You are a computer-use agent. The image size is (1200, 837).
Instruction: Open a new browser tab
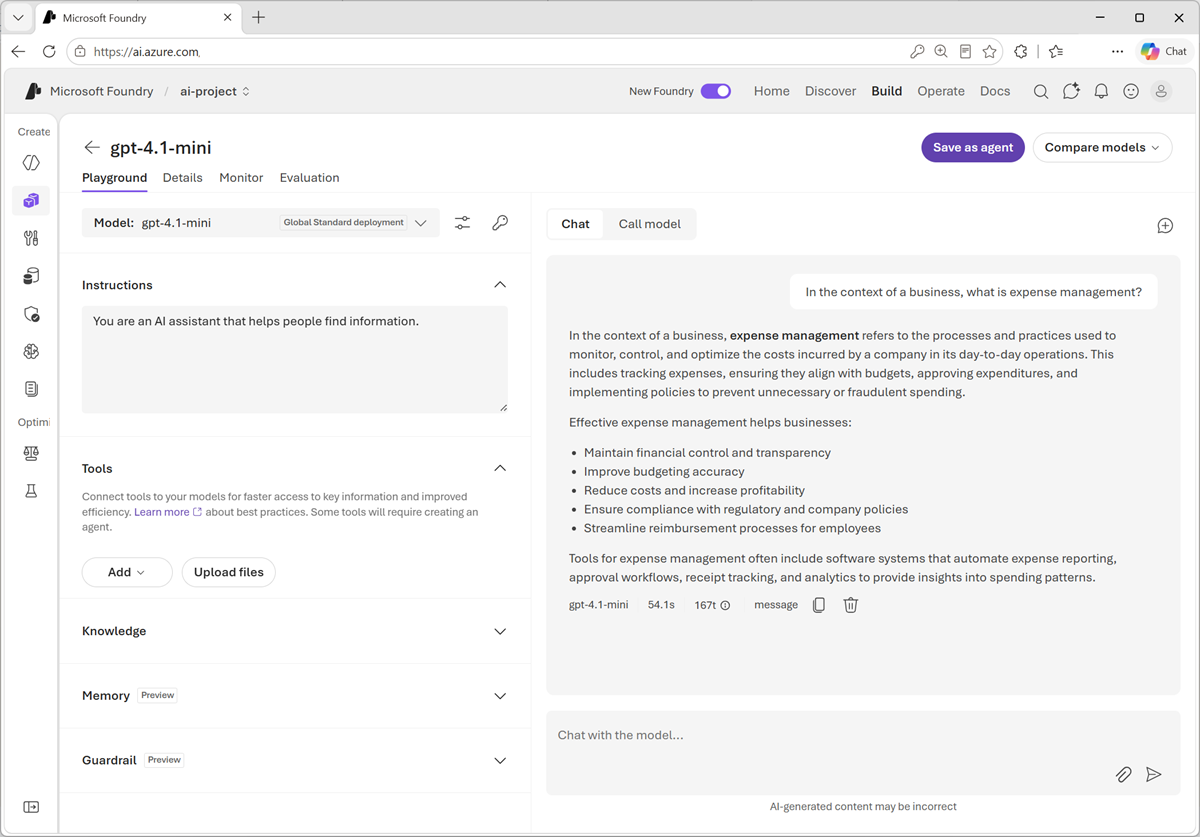coord(259,17)
